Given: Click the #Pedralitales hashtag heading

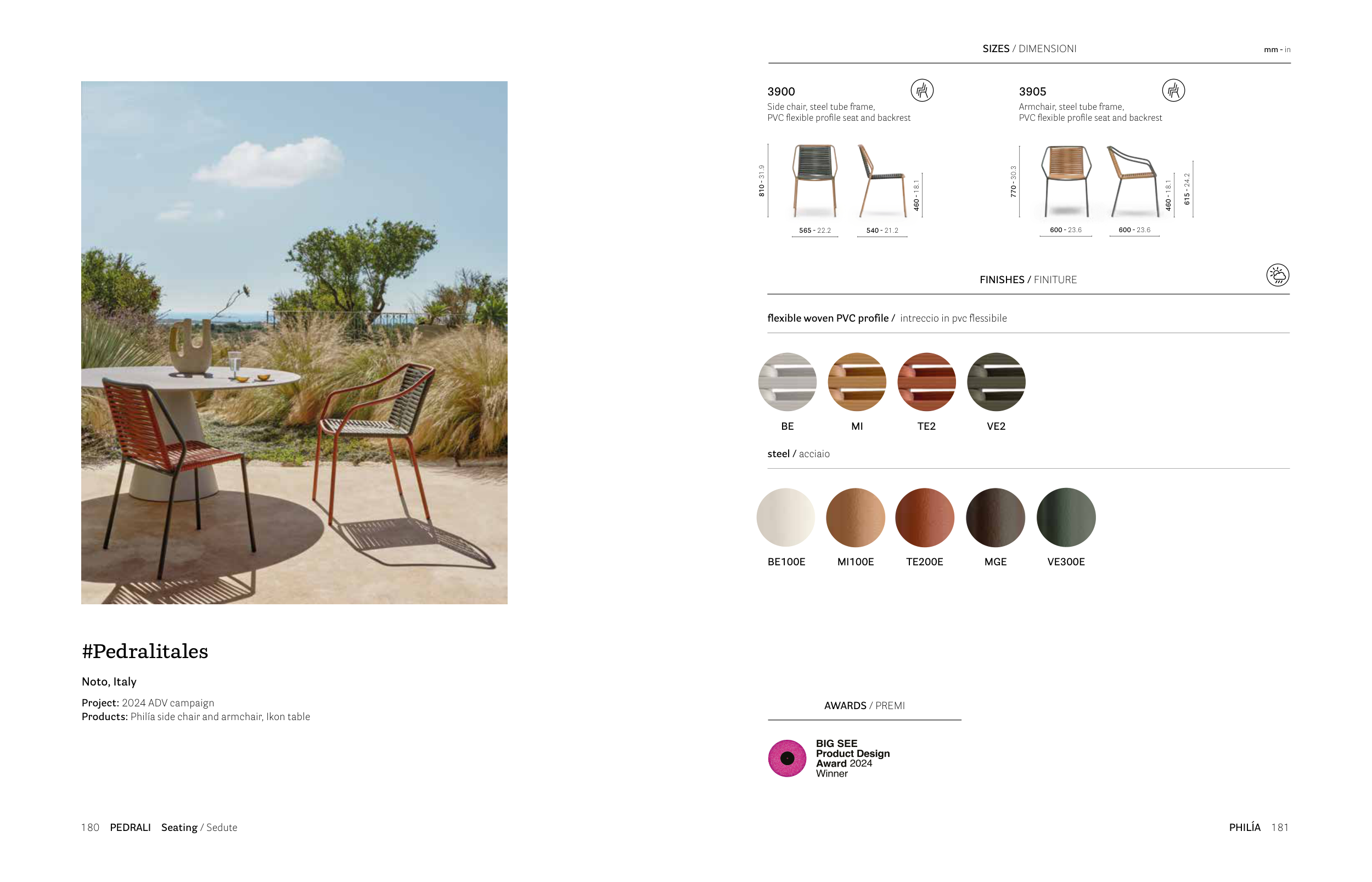Looking at the screenshot, I should pos(145,651).
